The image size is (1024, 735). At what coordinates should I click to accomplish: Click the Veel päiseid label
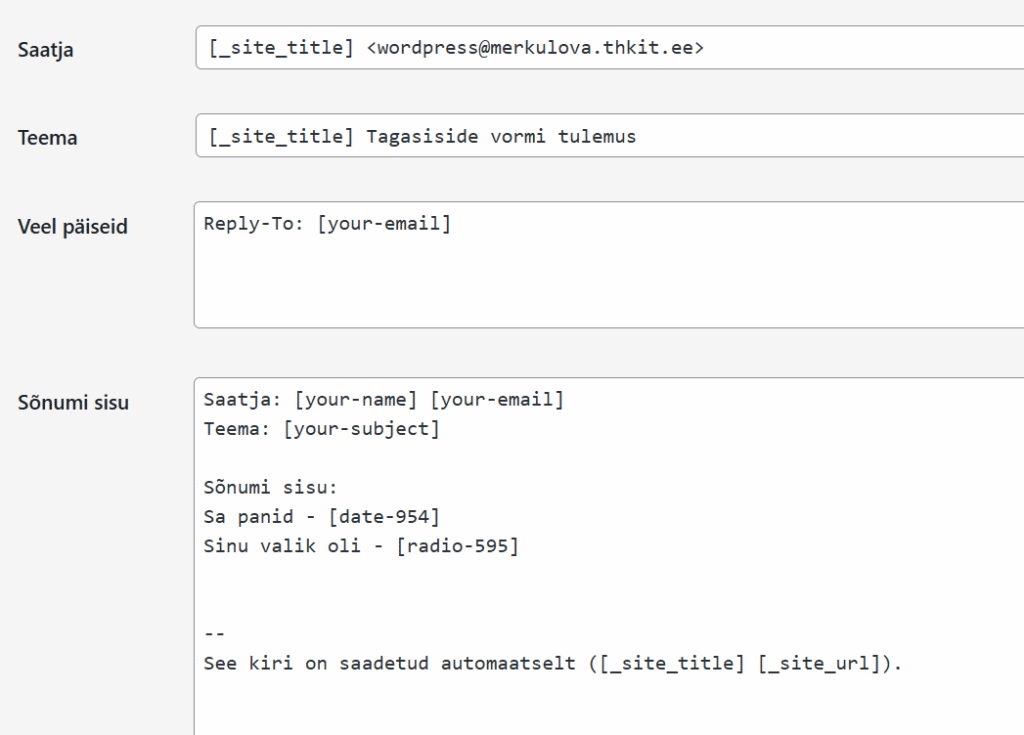tap(73, 227)
